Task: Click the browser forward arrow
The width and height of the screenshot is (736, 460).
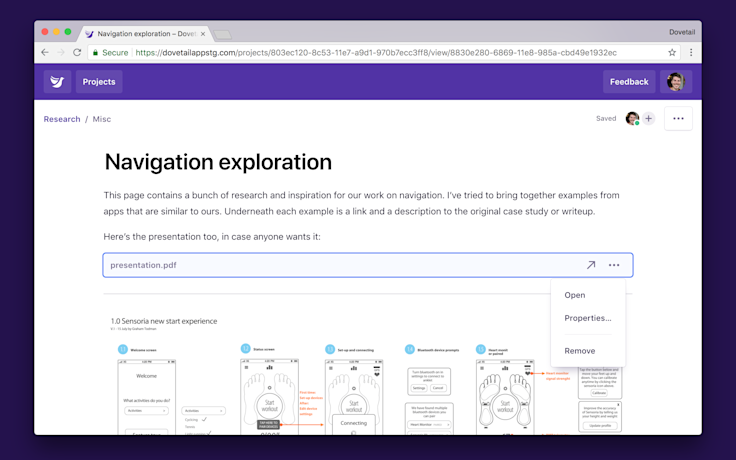Action: [61, 53]
